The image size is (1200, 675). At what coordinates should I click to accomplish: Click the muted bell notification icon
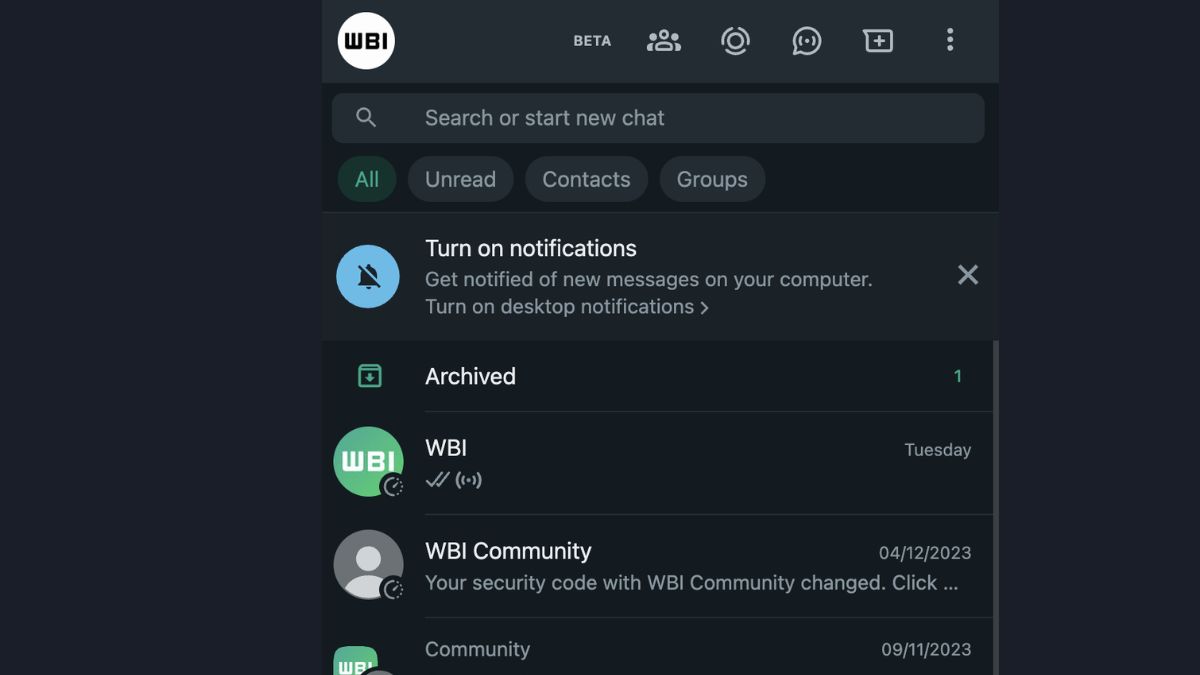368,276
